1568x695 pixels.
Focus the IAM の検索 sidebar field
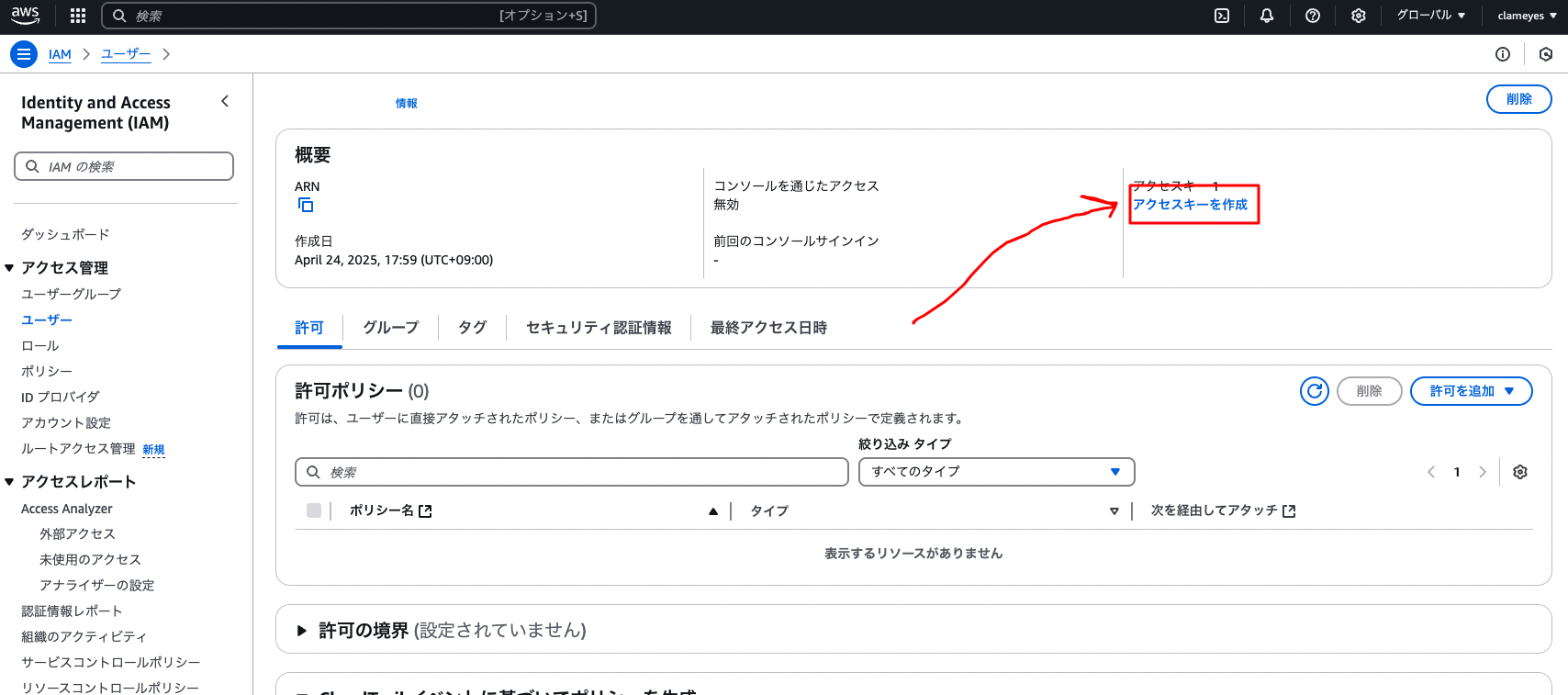click(x=124, y=166)
